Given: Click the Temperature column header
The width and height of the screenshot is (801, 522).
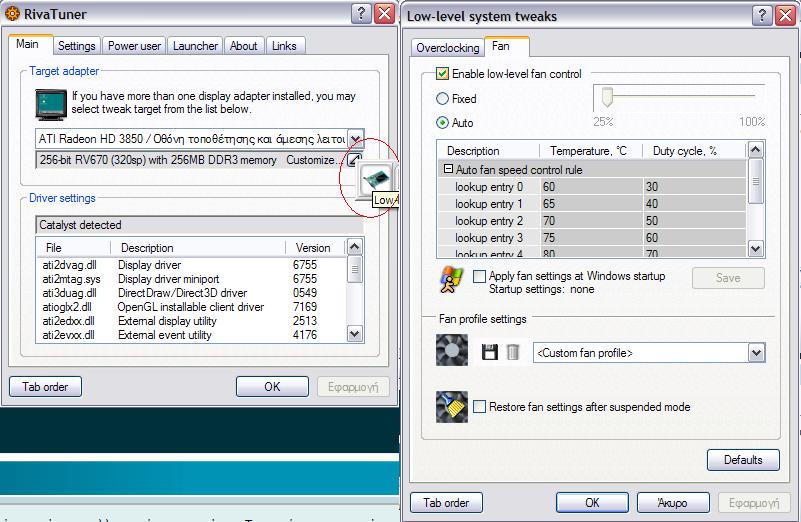Looking at the screenshot, I should click(x=591, y=151).
